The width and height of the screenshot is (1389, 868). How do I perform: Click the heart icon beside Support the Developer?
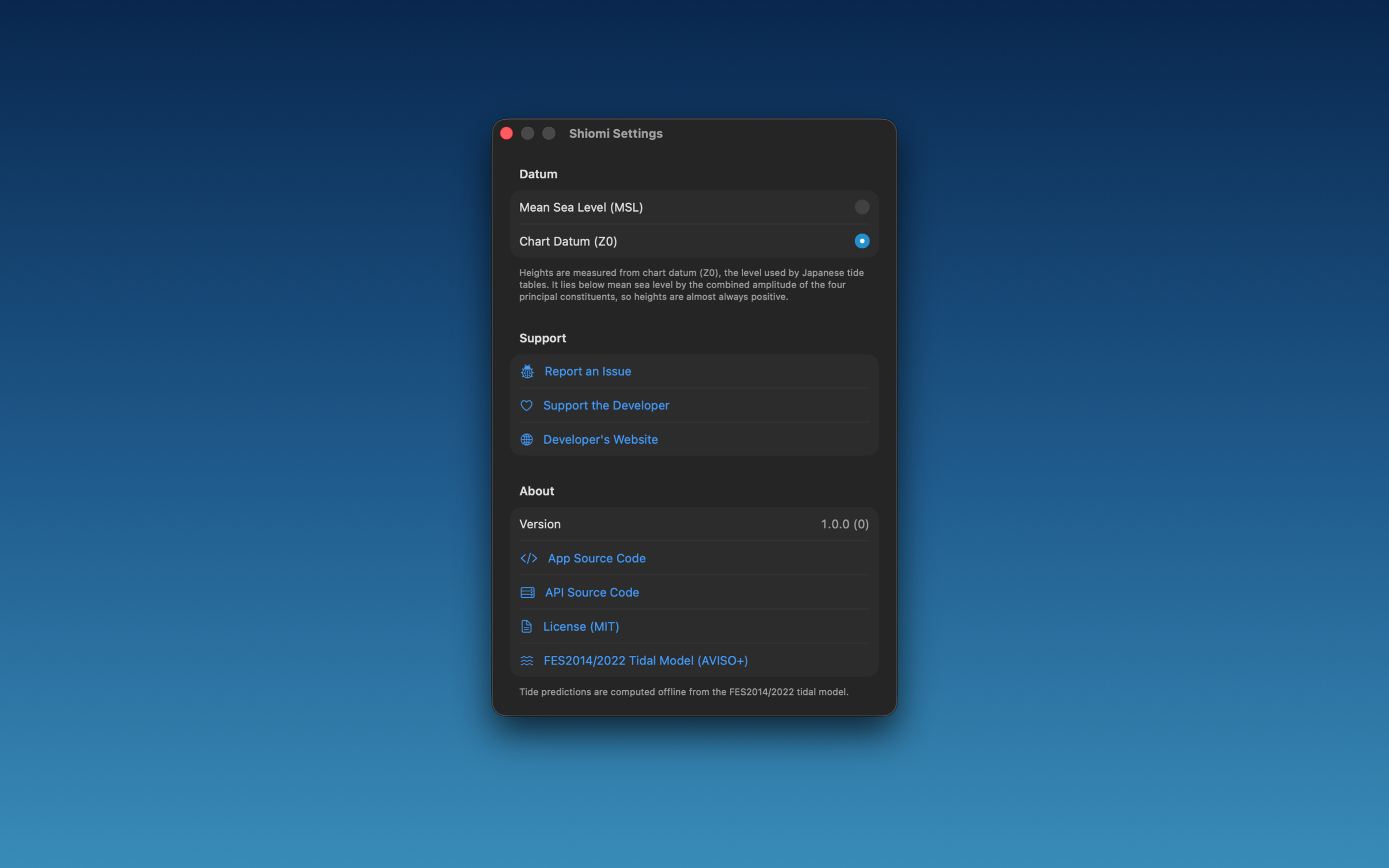[526, 405]
